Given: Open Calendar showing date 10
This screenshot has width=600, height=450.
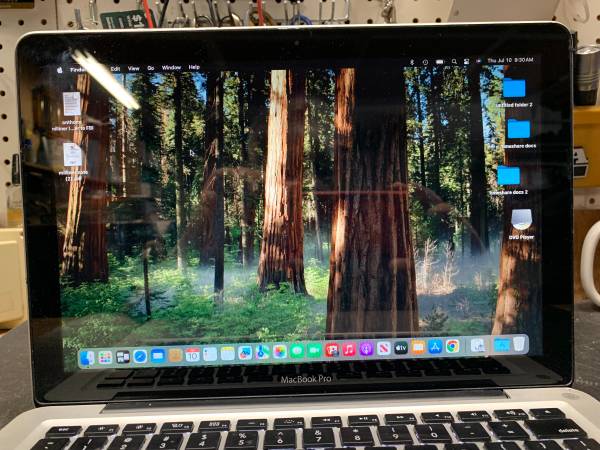Looking at the screenshot, I should (192, 355).
